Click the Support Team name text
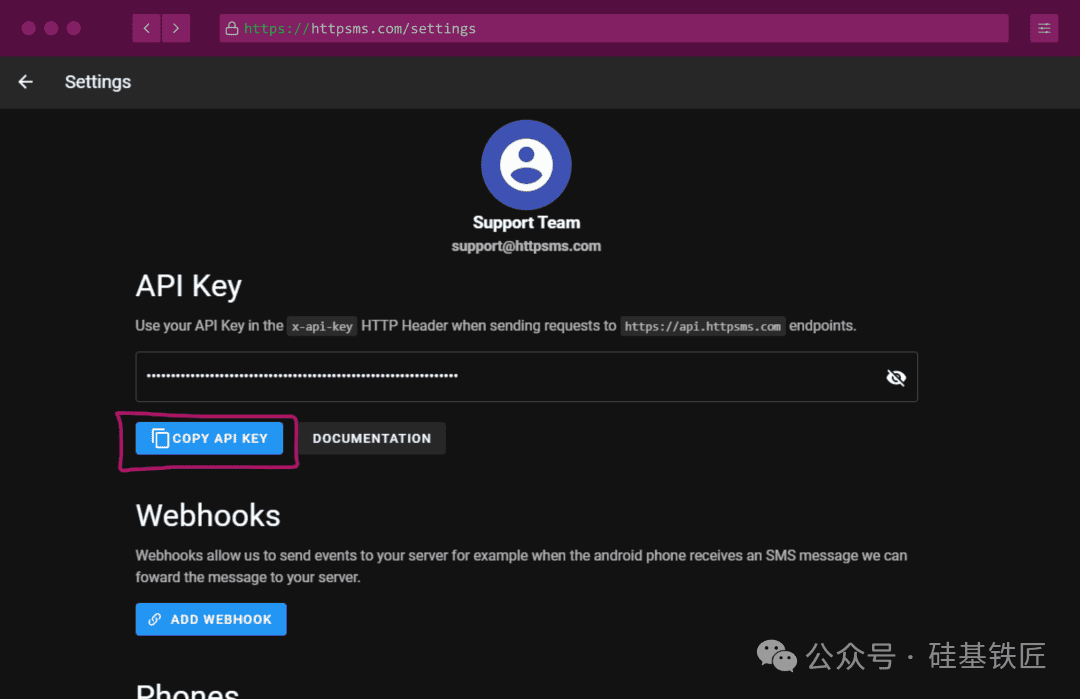Image resolution: width=1080 pixels, height=699 pixels. [526, 222]
